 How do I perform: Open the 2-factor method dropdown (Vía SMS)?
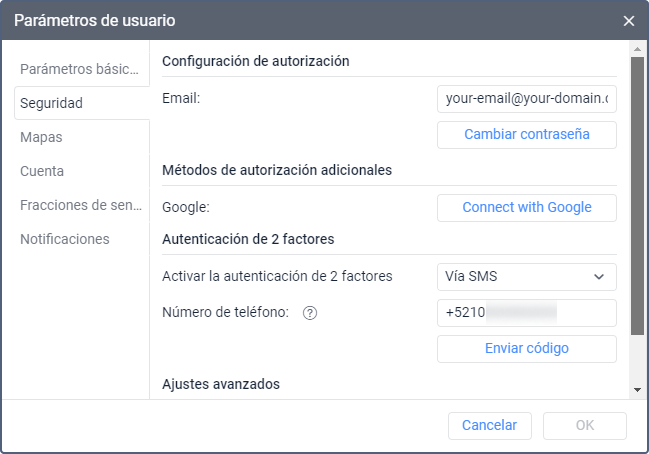click(526, 276)
